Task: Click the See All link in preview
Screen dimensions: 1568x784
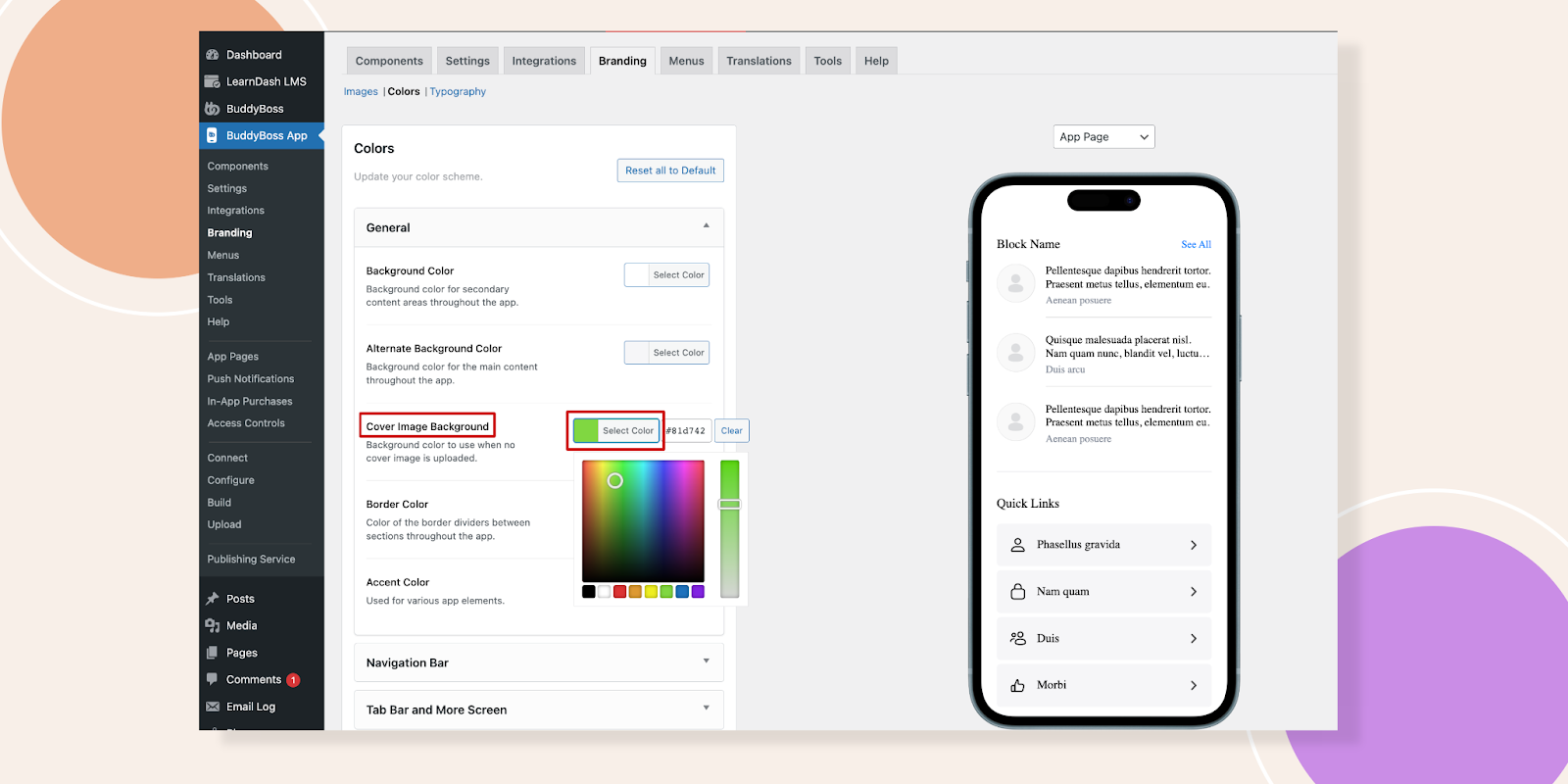Action: pyautogui.click(x=1196, y=245)
